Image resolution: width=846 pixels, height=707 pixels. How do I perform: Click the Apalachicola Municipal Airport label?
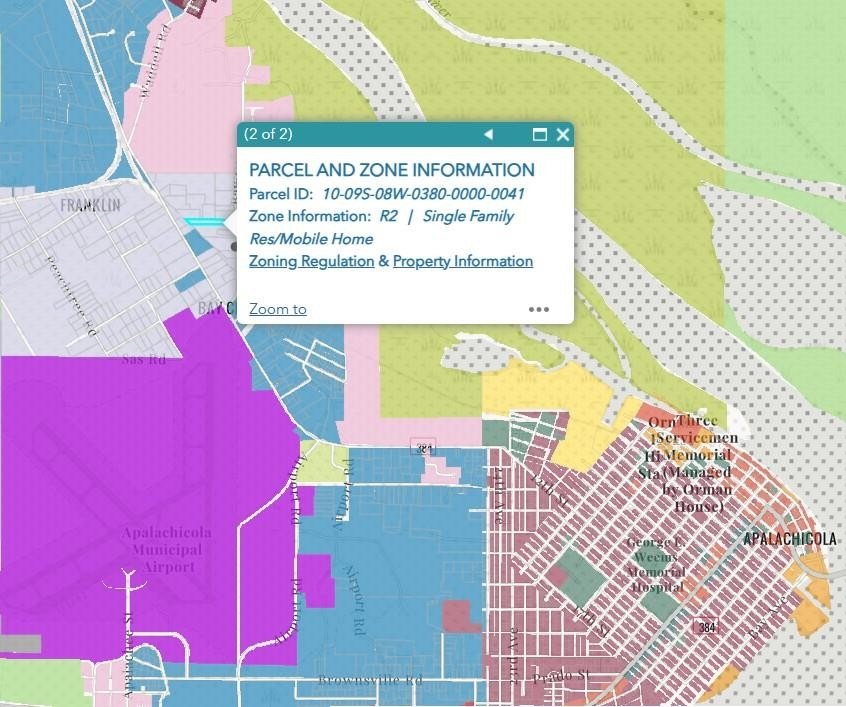click(168, 550)
